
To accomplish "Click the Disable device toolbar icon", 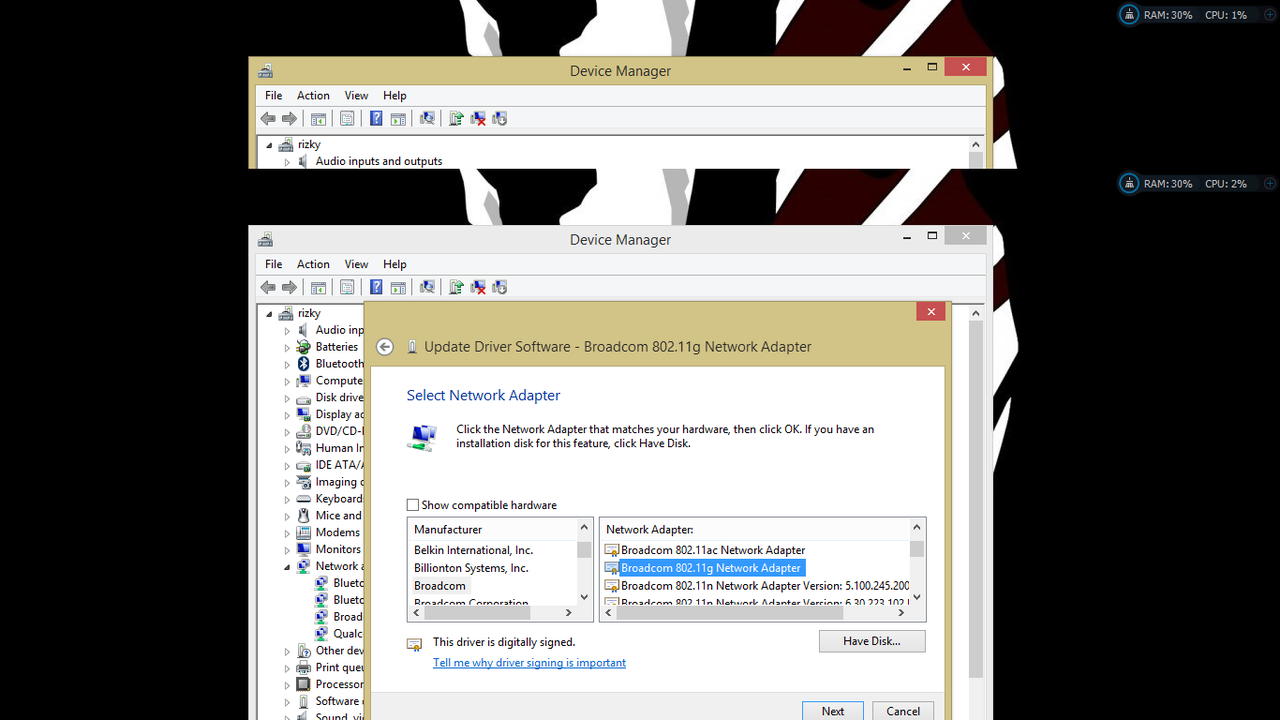I will [499, 287].
